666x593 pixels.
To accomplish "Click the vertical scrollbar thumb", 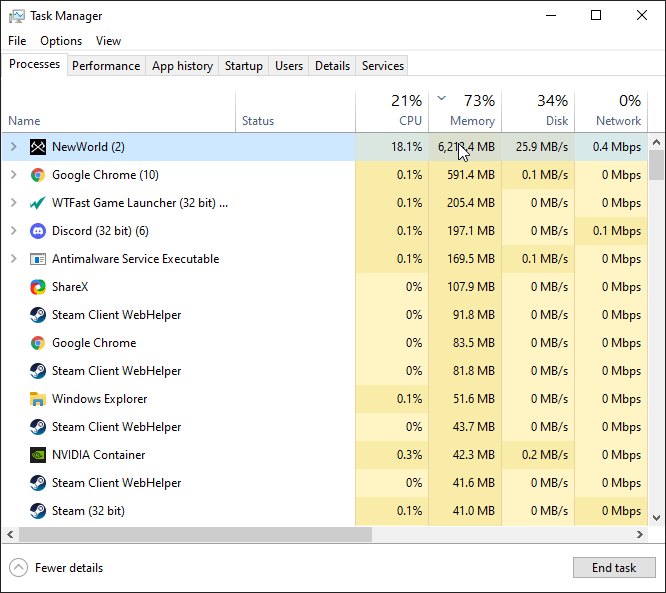I will (656, 165).
